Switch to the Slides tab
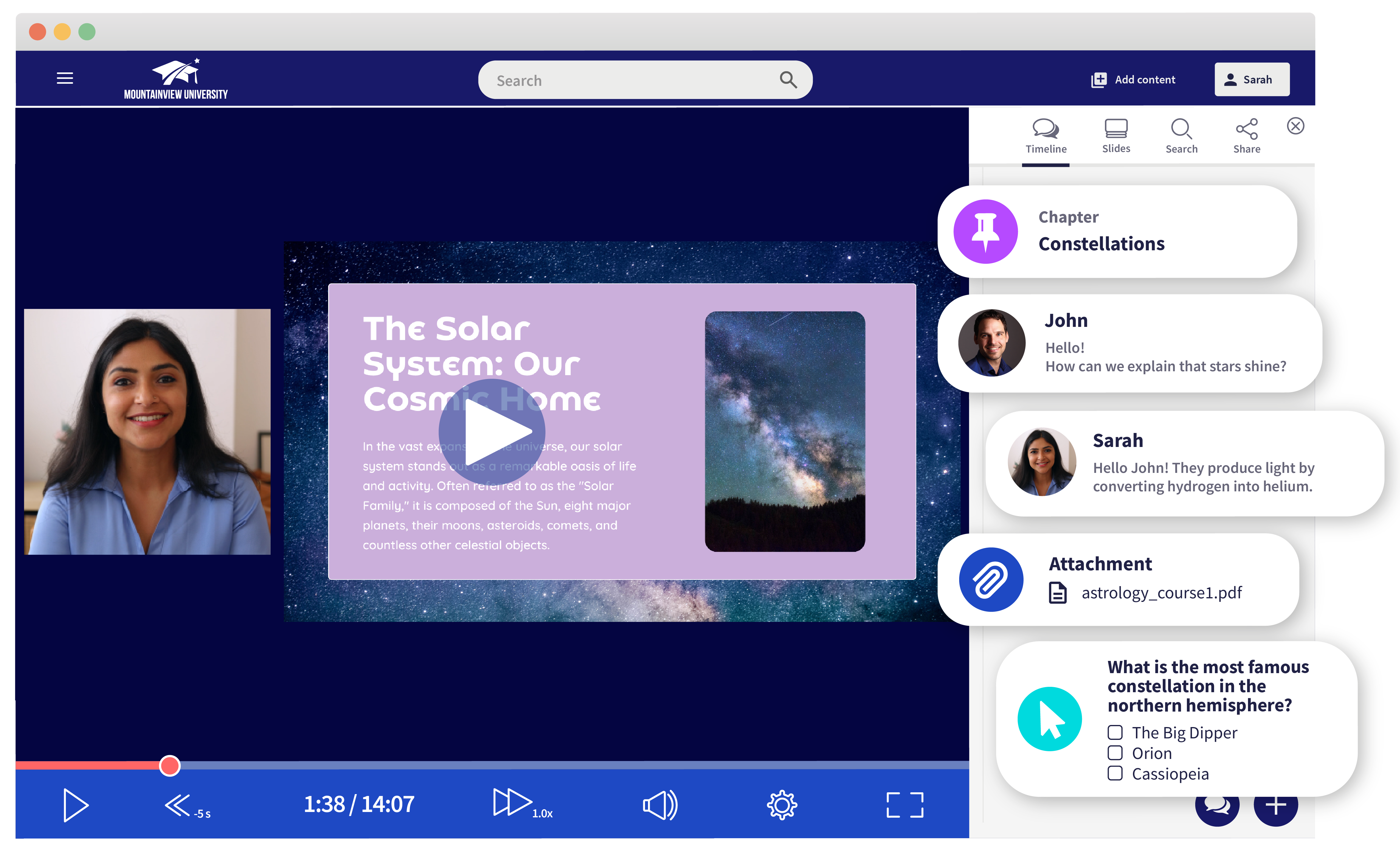The height and width of the screenshot is (854, 1400). pyautogui.click(x=1116, y=136)
